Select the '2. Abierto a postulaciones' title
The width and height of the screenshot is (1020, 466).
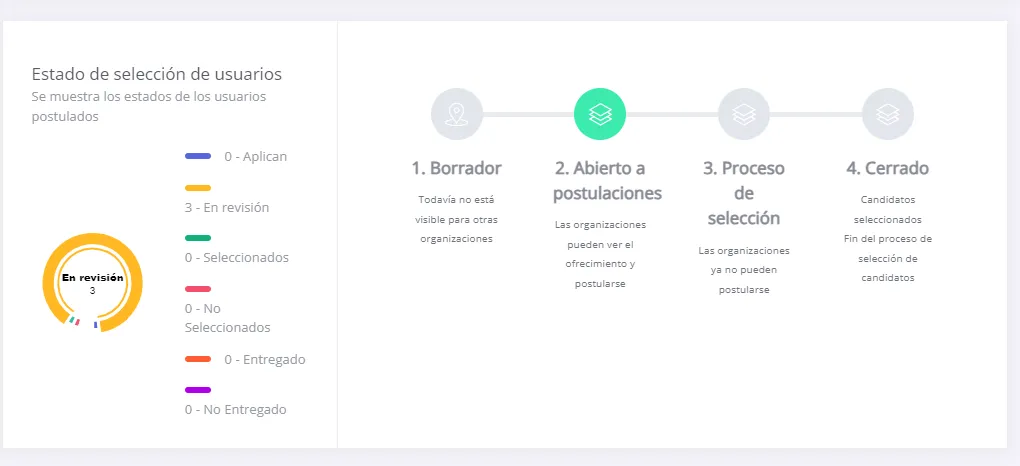607,180
